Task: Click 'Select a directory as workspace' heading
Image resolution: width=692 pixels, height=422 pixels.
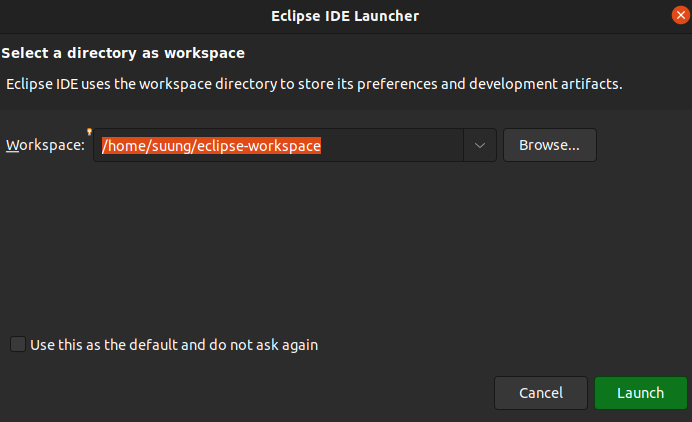Action: (x=123, y=53)
